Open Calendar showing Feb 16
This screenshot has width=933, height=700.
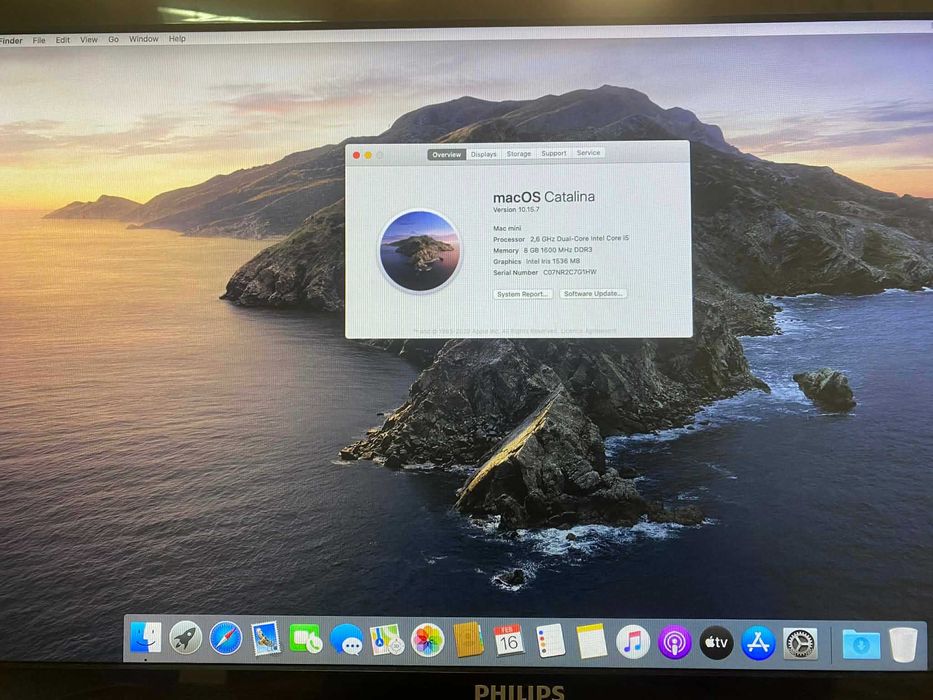click(509, 640)
